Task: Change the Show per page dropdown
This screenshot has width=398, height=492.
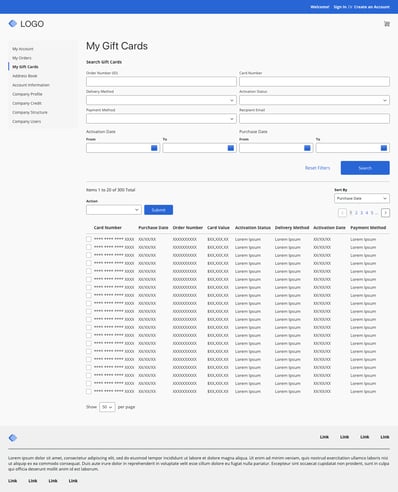Action: pyautogui.click(x=107, y=407)
